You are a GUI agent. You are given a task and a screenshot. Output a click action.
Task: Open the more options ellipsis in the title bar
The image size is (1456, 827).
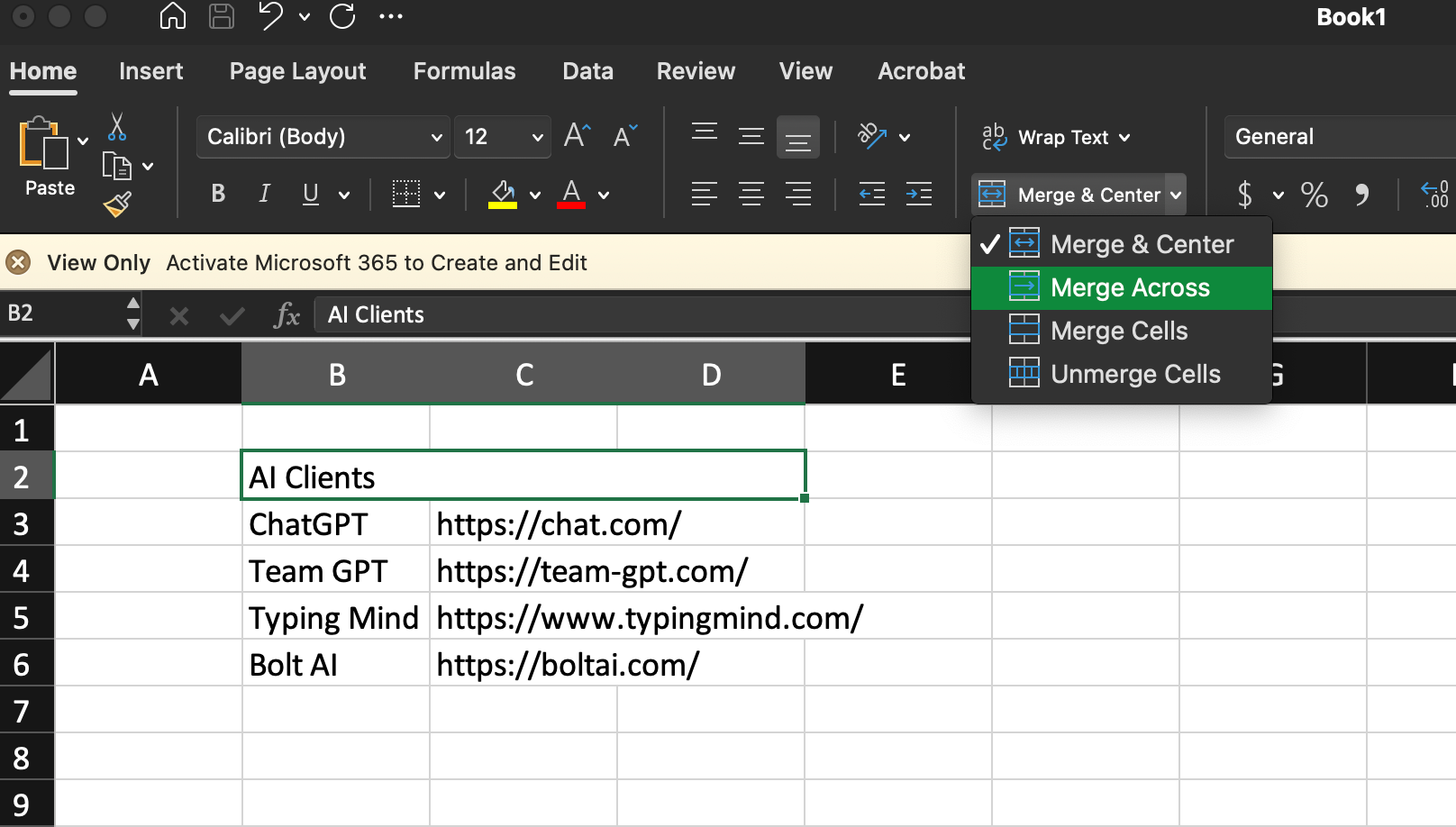click(391, 16)
